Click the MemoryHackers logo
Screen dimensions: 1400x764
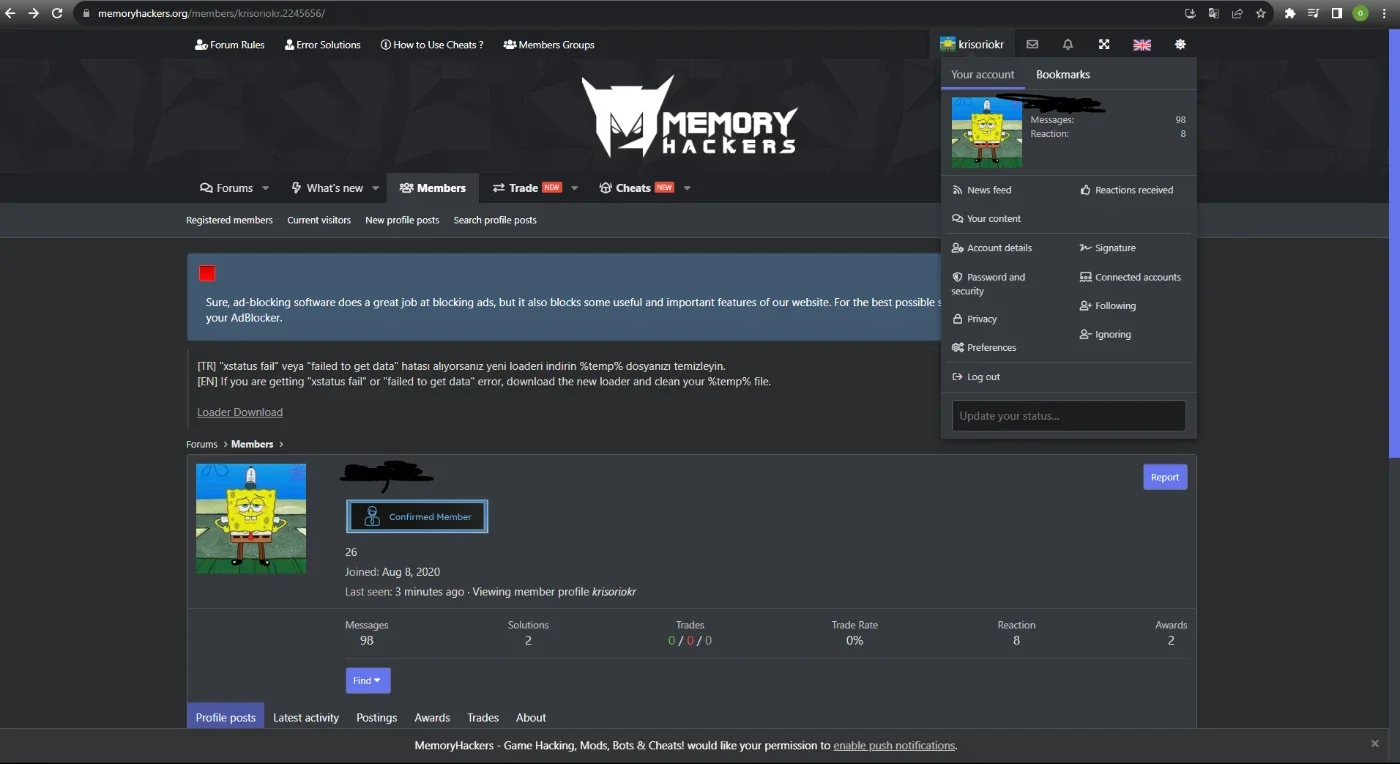point(690,117)
